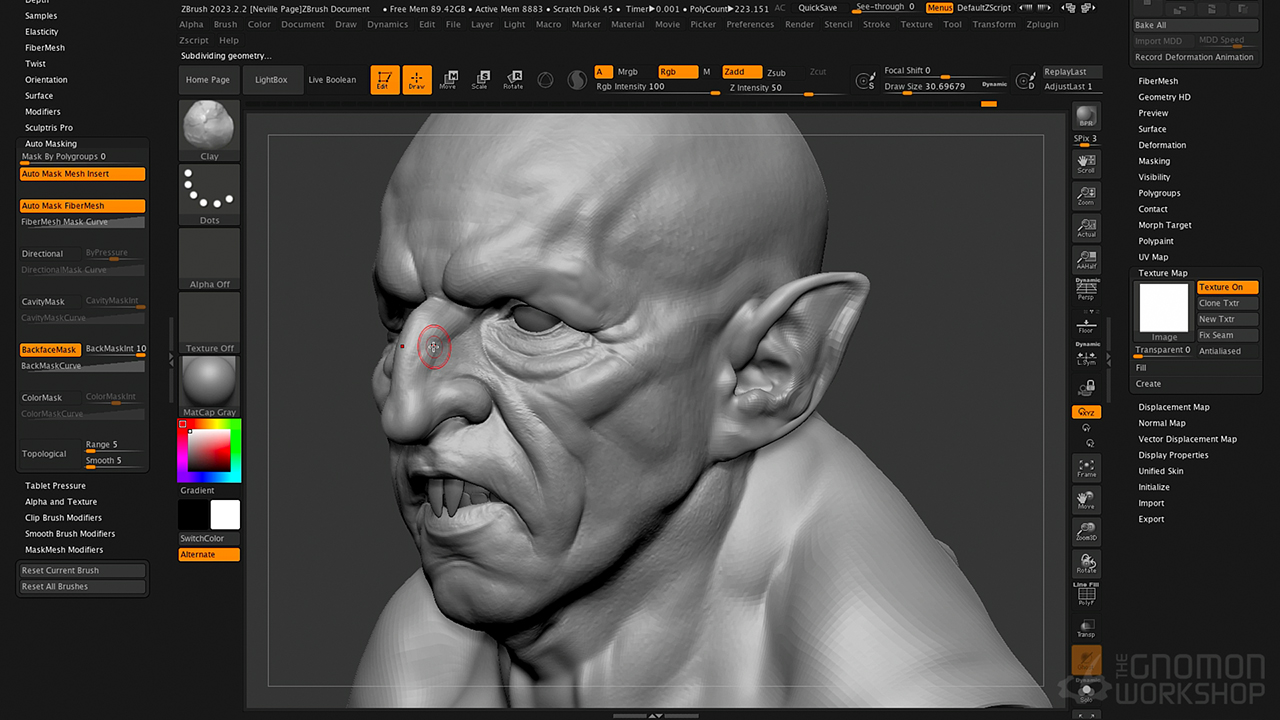Open the Zplugin menu
Viewport: 1280px width, 720px height.
click(1042, 24)
